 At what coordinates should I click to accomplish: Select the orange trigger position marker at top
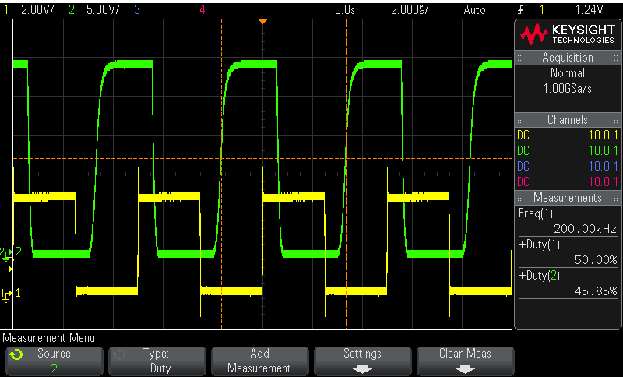(x=262, y=21)
